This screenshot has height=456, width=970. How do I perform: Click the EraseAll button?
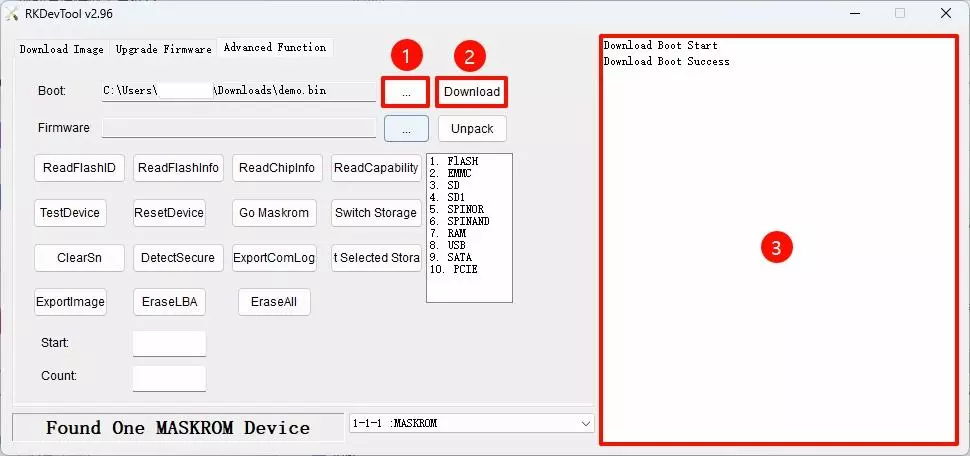click(x=274, y=302)
